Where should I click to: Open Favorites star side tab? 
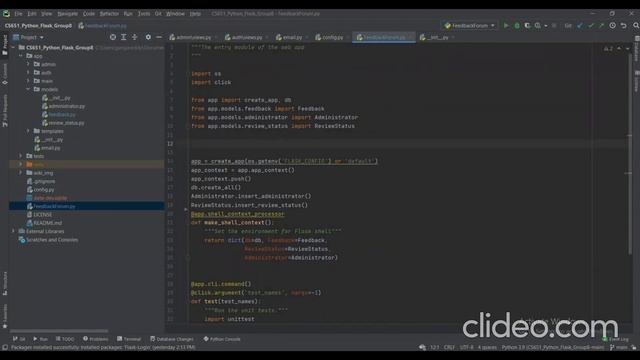(x=4, y=316)
